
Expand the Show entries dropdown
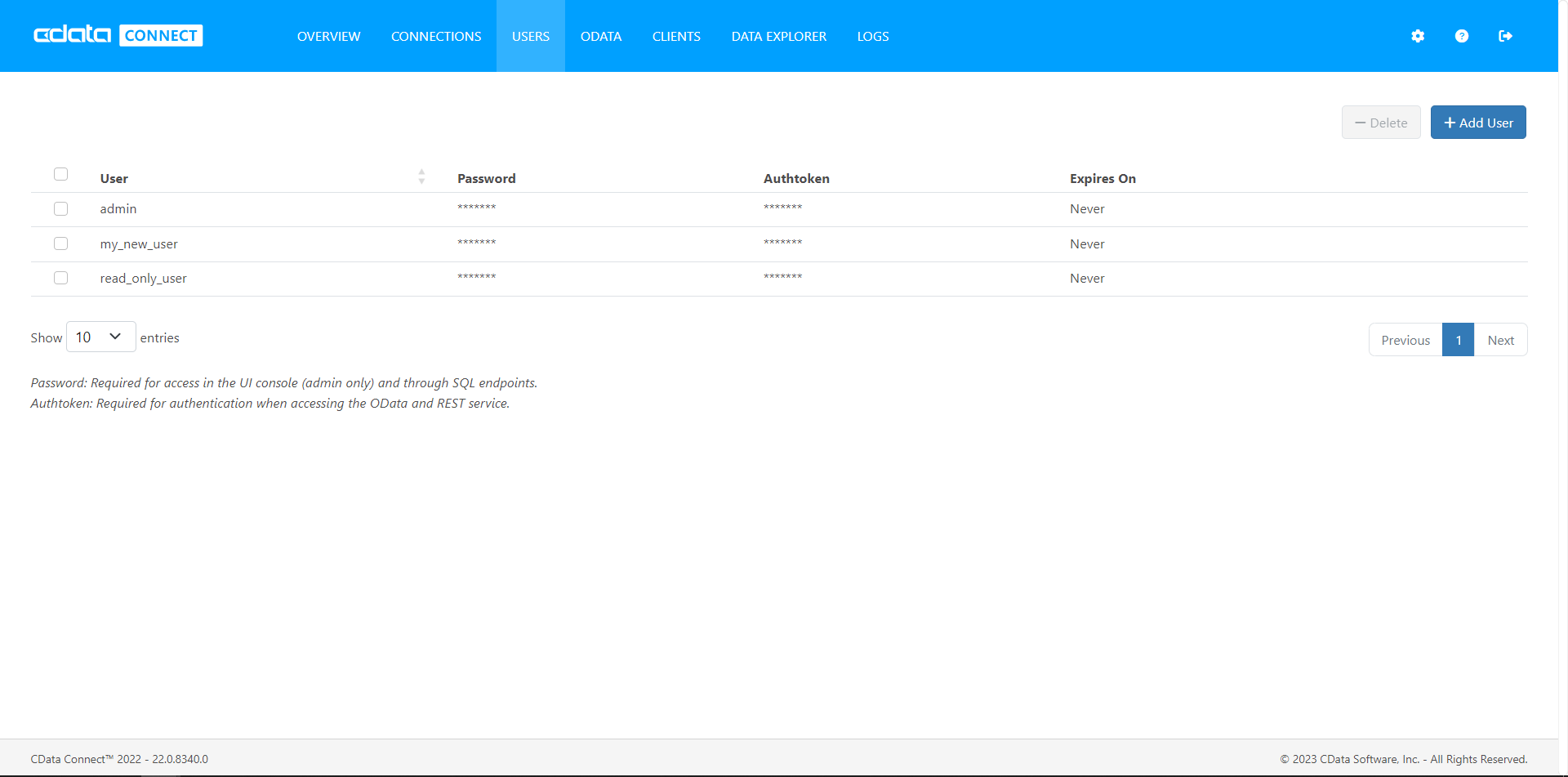(x=100, y=337)
